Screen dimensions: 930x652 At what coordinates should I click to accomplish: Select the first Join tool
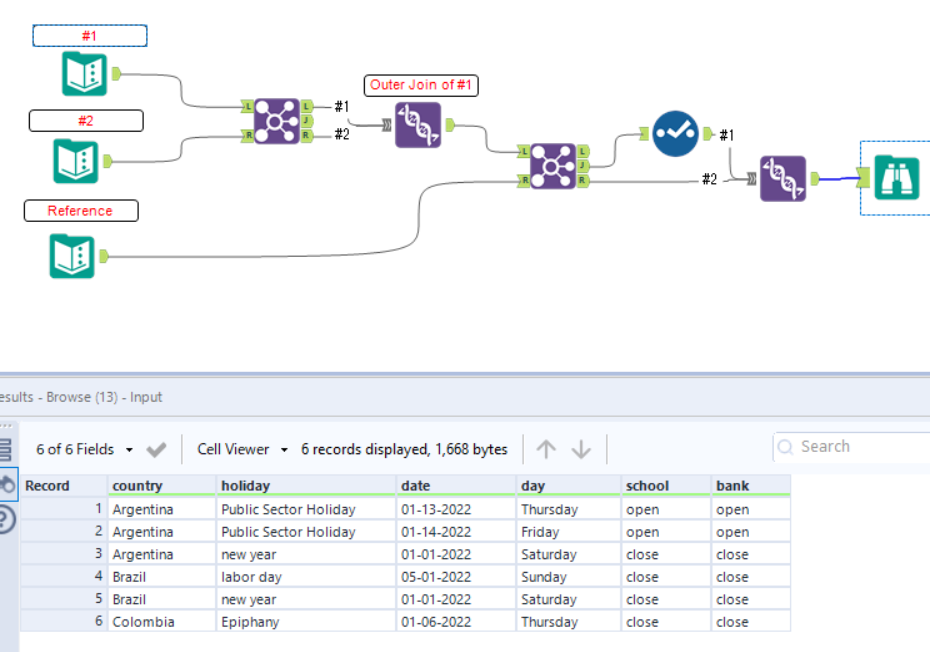[x=276, y=122]
